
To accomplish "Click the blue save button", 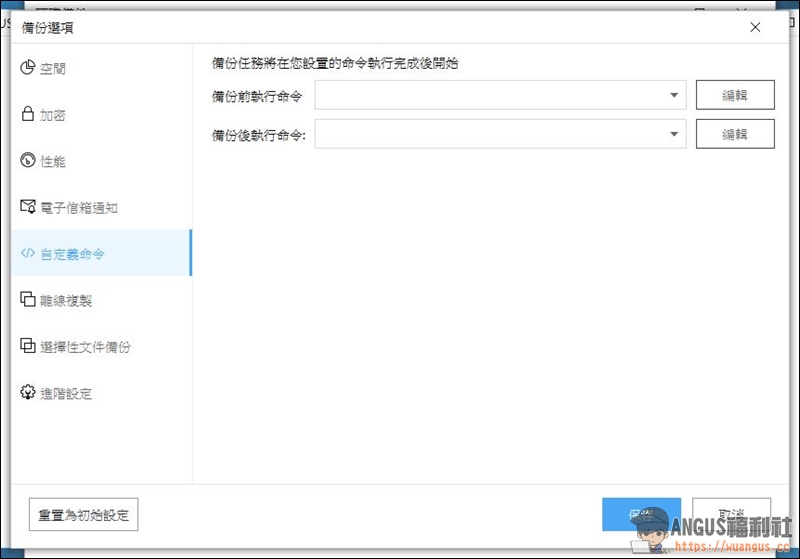I will [x=641, y=513].
